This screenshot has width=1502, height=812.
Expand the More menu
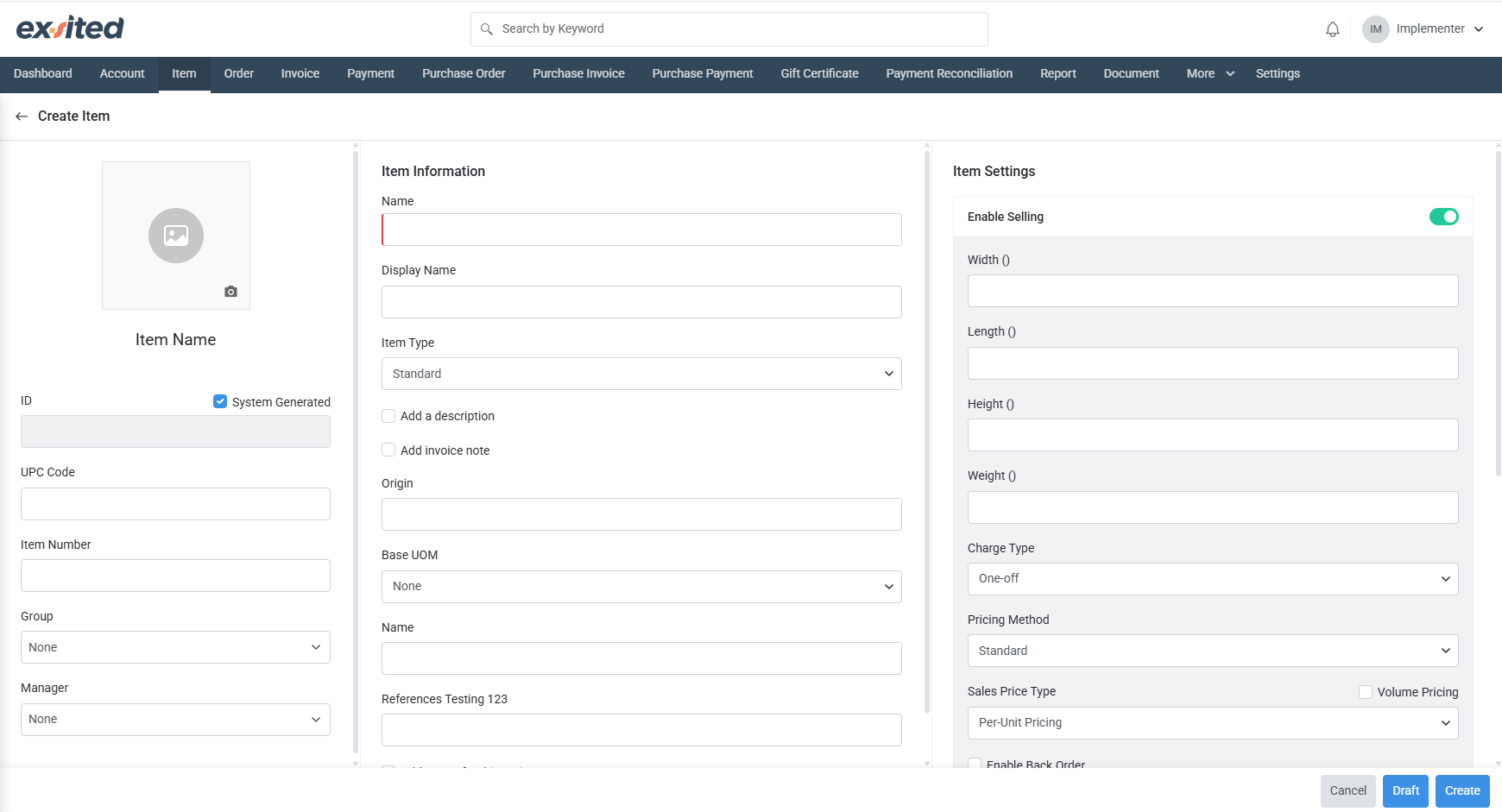pyautogui.click(x=1210, y=74)
